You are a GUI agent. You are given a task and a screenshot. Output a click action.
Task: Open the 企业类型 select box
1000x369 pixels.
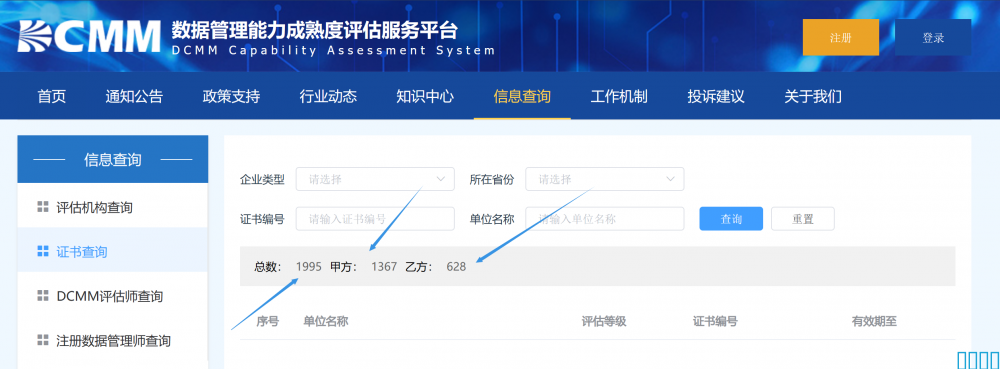point(375,179)
